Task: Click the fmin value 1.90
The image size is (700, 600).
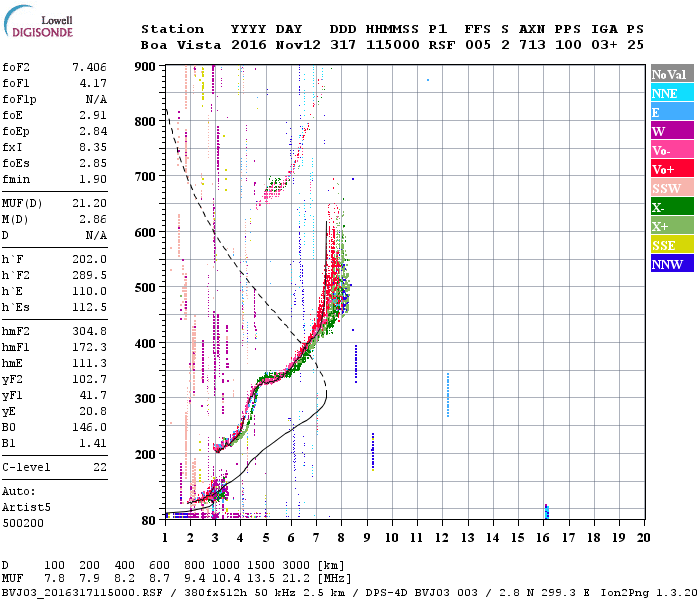Action: (93, 180)
